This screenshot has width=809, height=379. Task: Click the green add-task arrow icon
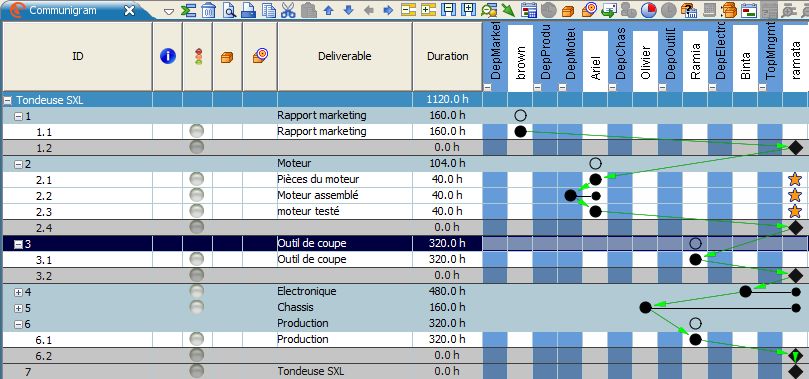pos(189,10)
